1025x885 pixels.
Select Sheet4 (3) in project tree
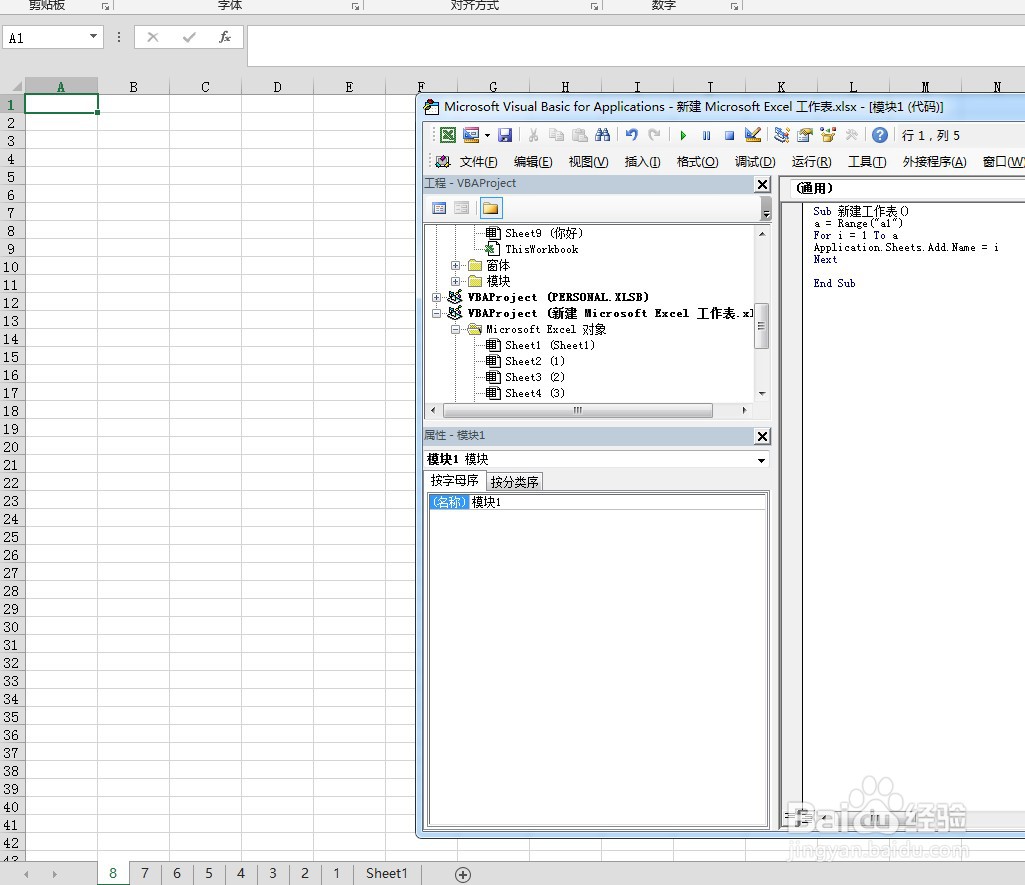click(x=535, y=393)
